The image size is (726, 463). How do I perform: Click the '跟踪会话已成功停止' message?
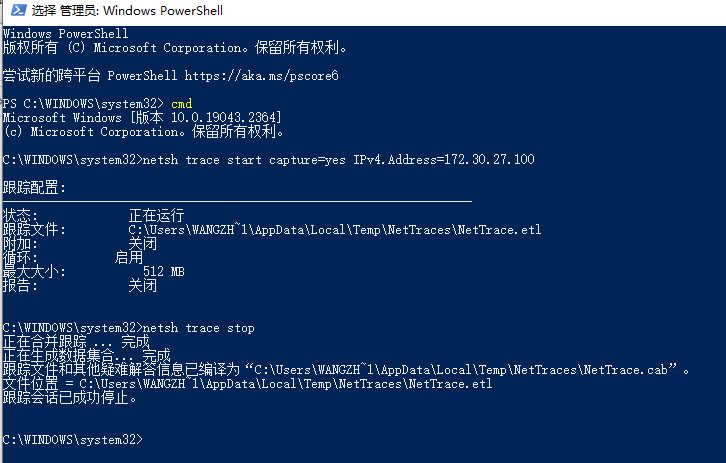coord(70,398)
